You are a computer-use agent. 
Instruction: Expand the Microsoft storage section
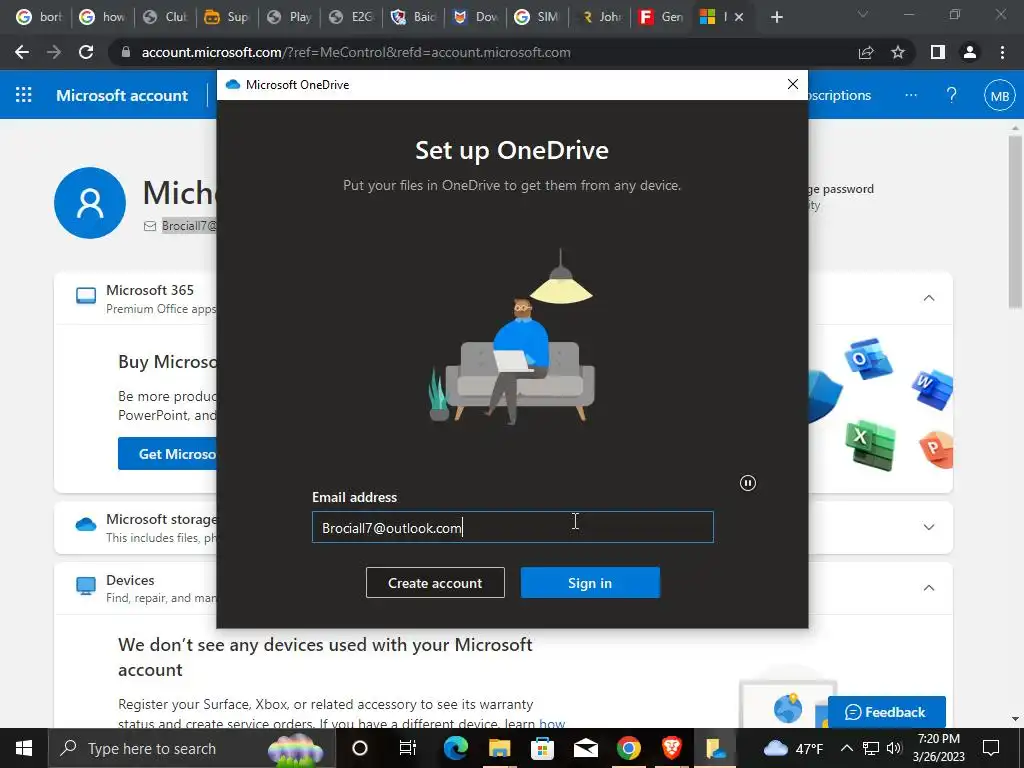point(929,527)
